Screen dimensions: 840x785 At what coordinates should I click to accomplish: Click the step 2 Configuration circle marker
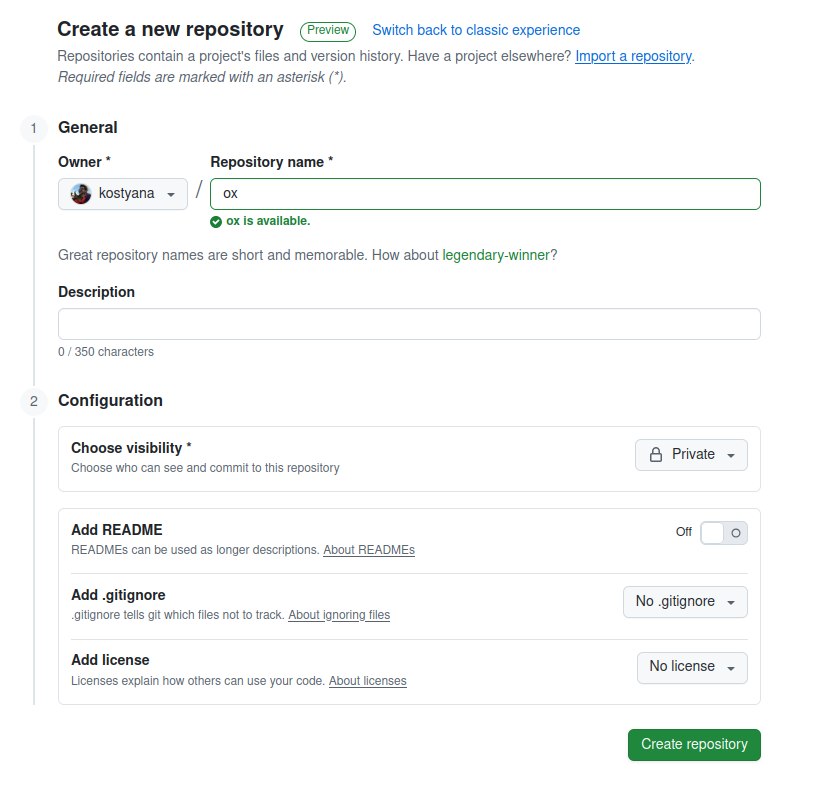coord(33,401)
